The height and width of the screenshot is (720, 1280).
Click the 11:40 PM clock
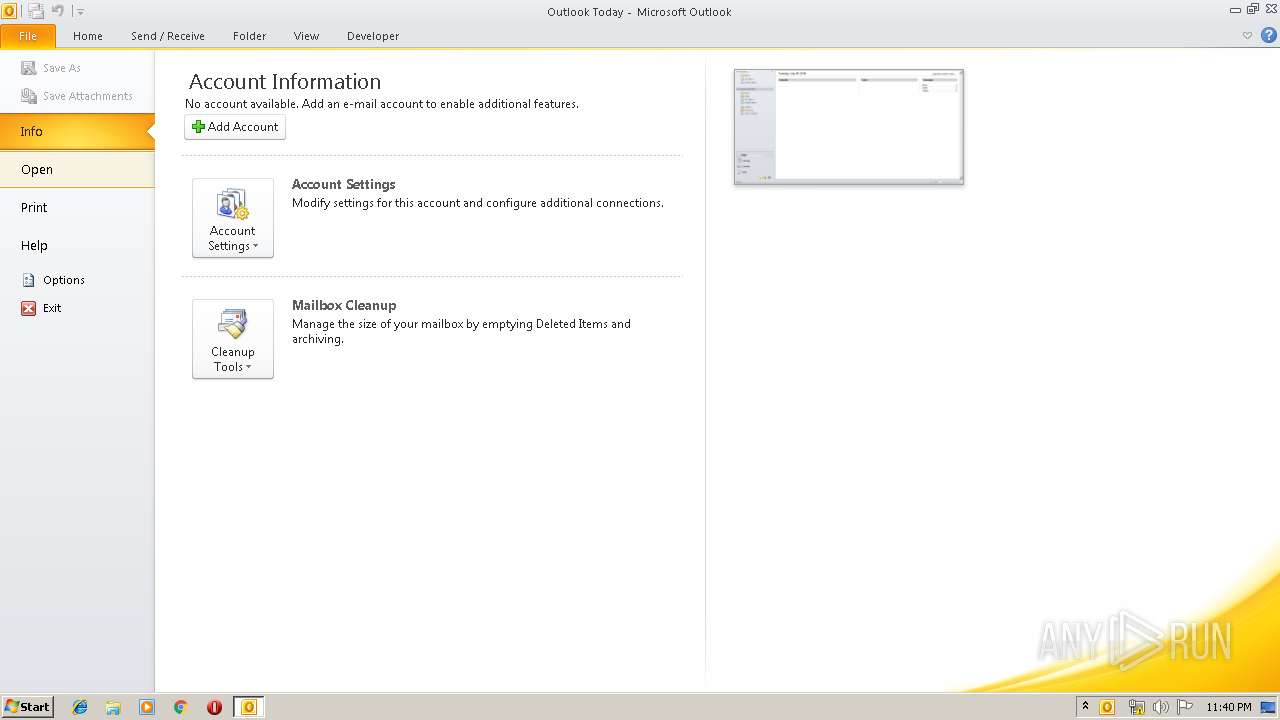coord(1228,707)
